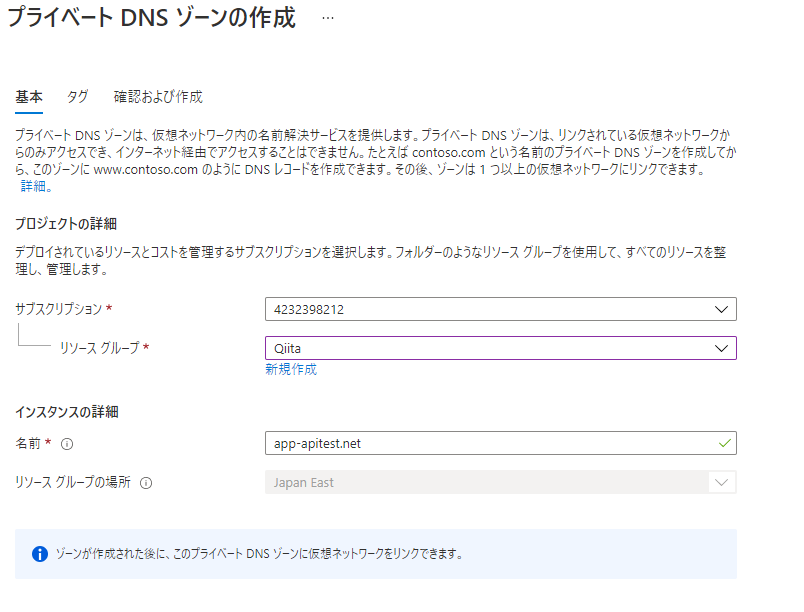804x612 pixels.
Task: Open the 詳細 learn more link
Action: coord(36,186)
